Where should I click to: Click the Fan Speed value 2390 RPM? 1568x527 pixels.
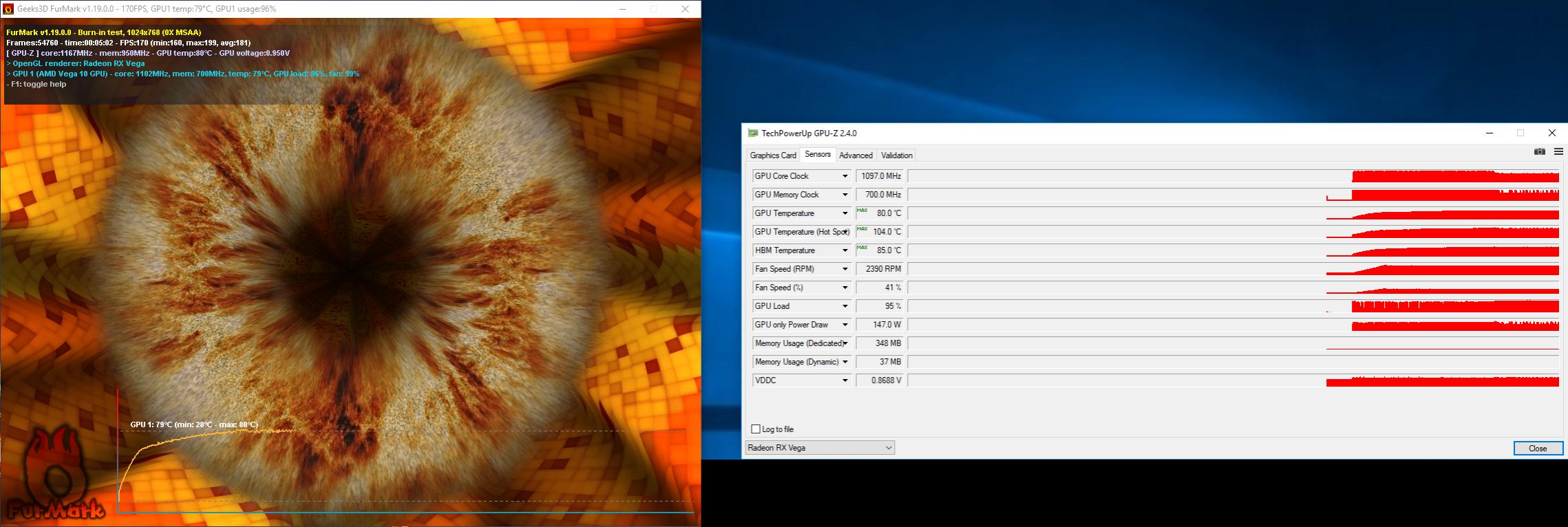[880, 269]
